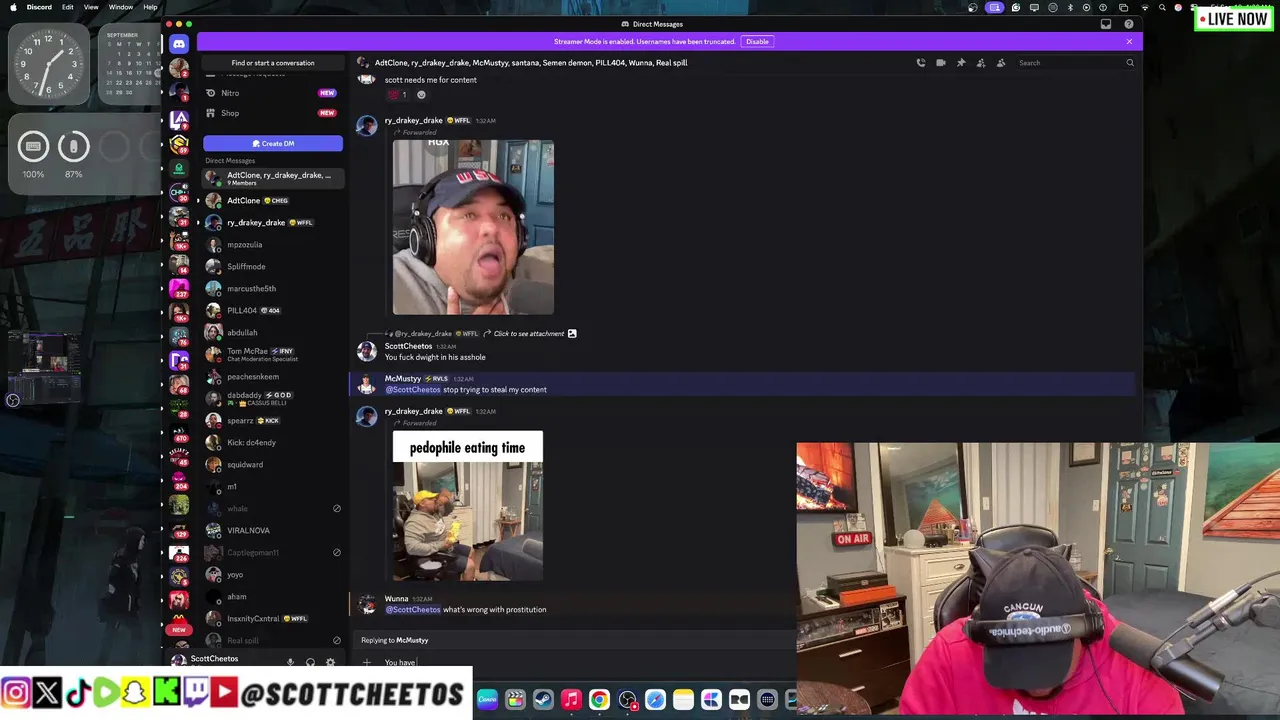
Task: Open OBS from the dock
Action: (627, 700)
